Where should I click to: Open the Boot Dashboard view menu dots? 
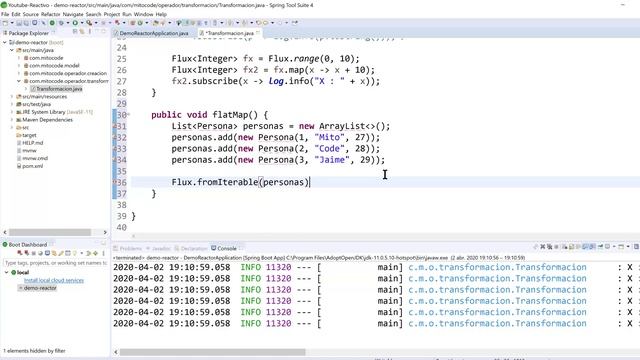click(x=103, y=253)
